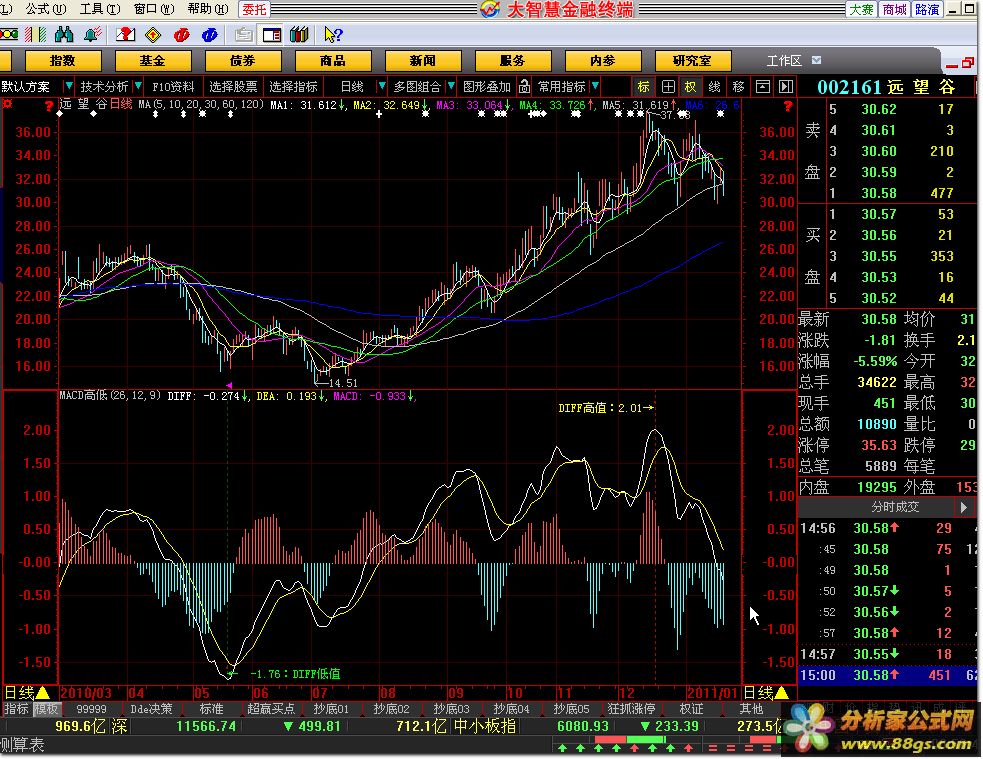This screenshot has height=759, width=983.
Task: Select the 超赢买点 indicator tab
Action: click(x=271, y=709)
